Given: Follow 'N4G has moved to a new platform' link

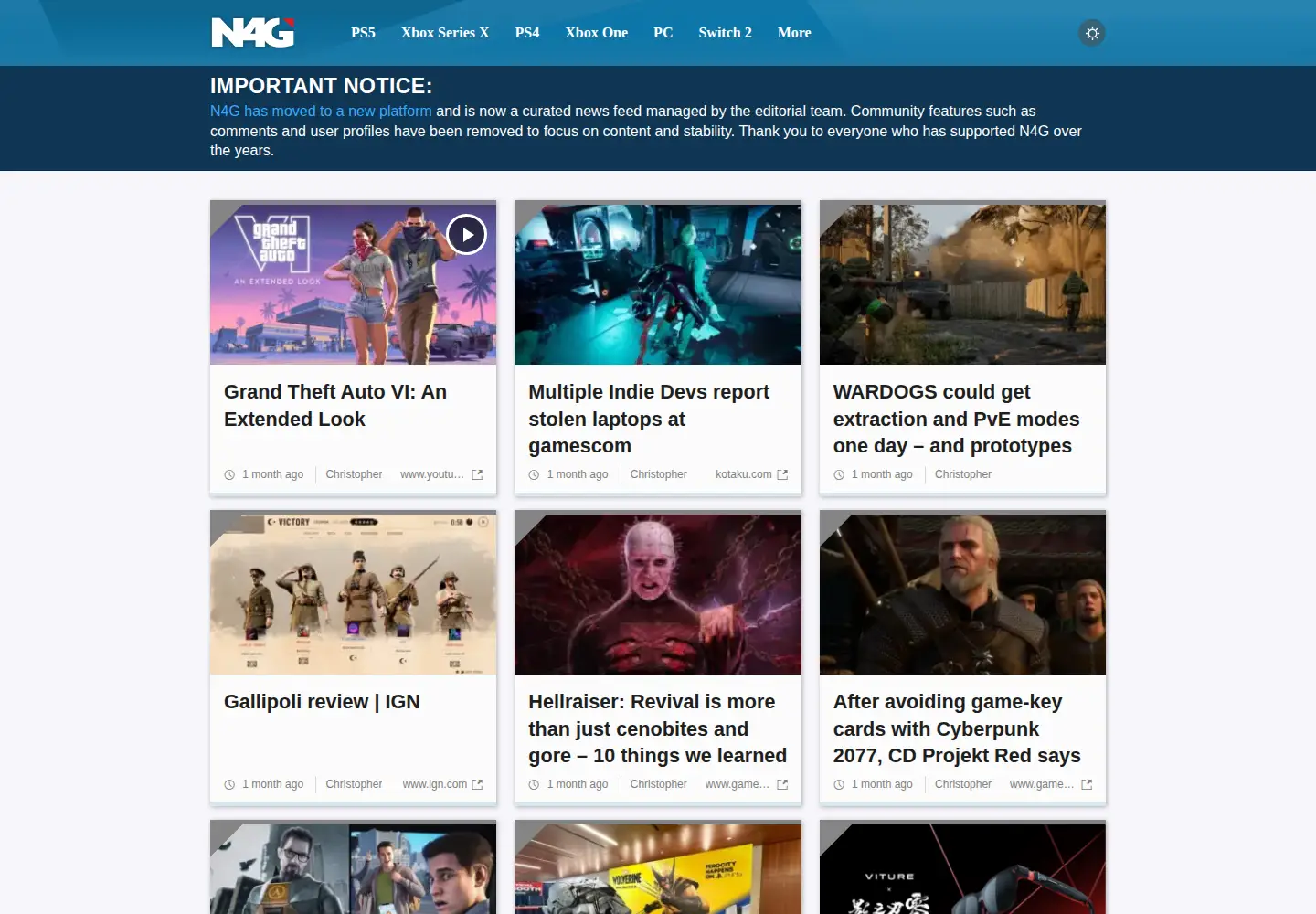Looking at the screenshot, I should coord(321,111).
